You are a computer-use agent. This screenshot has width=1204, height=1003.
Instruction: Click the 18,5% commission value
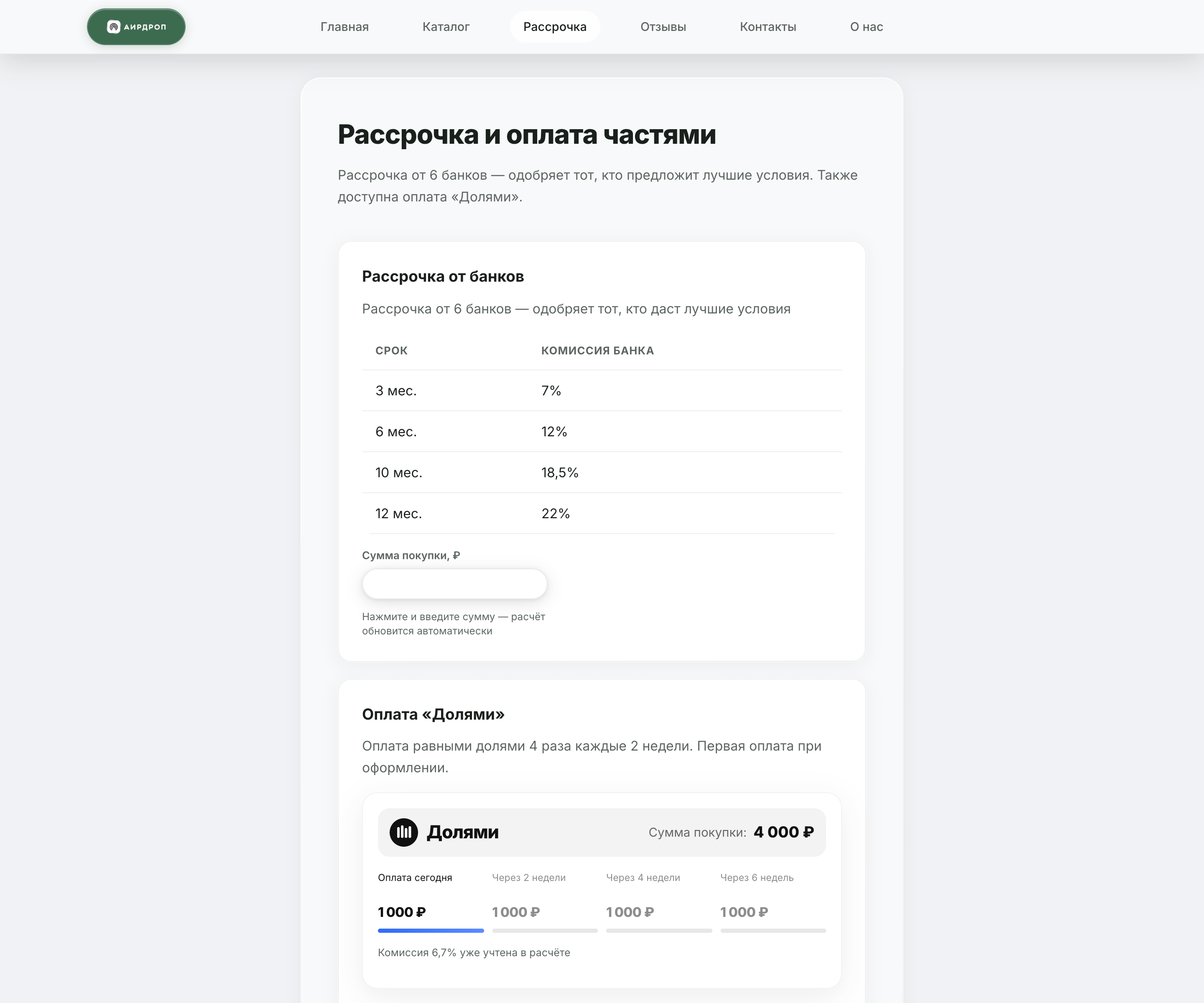tap(560, 473)
